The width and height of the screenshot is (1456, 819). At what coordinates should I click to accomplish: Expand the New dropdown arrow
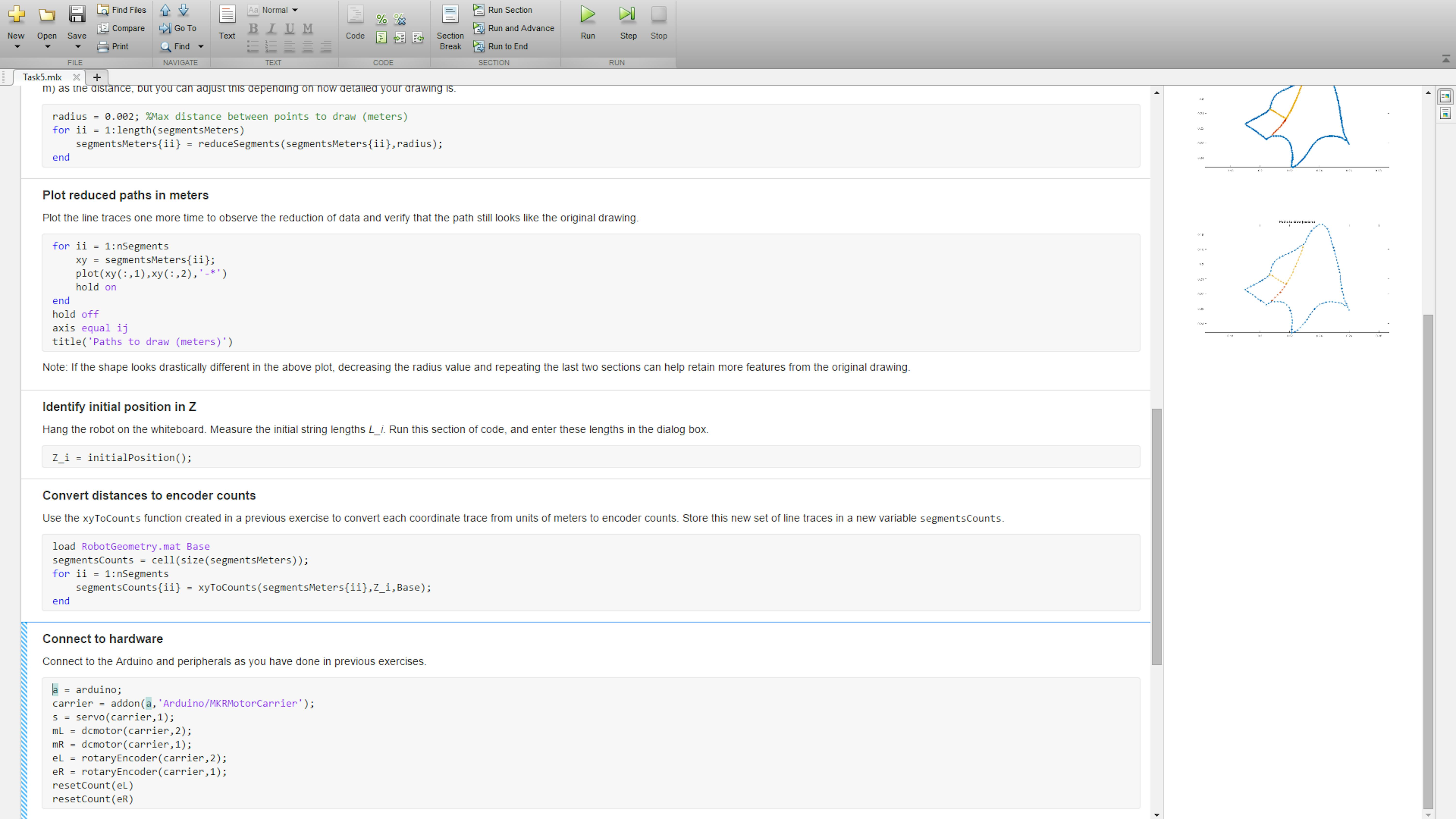click(17, 47)
